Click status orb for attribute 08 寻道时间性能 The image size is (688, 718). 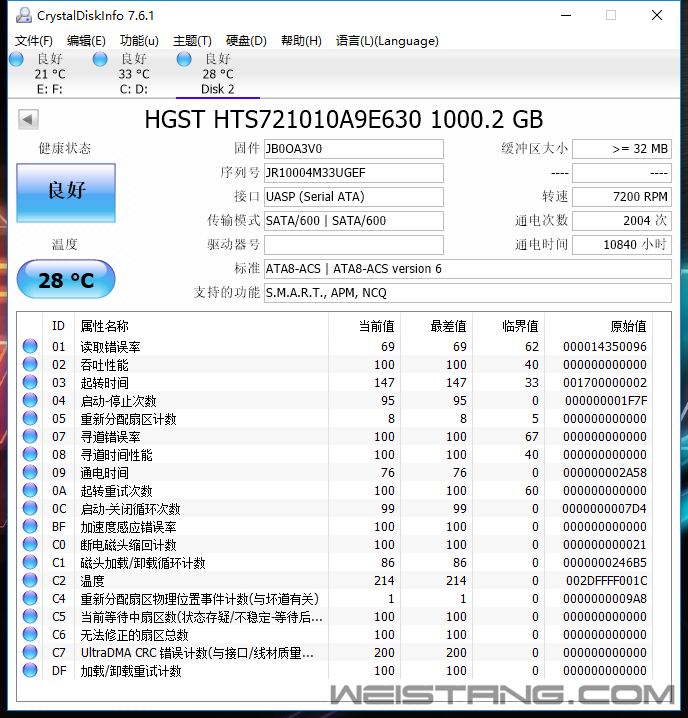tap(30, 454)
